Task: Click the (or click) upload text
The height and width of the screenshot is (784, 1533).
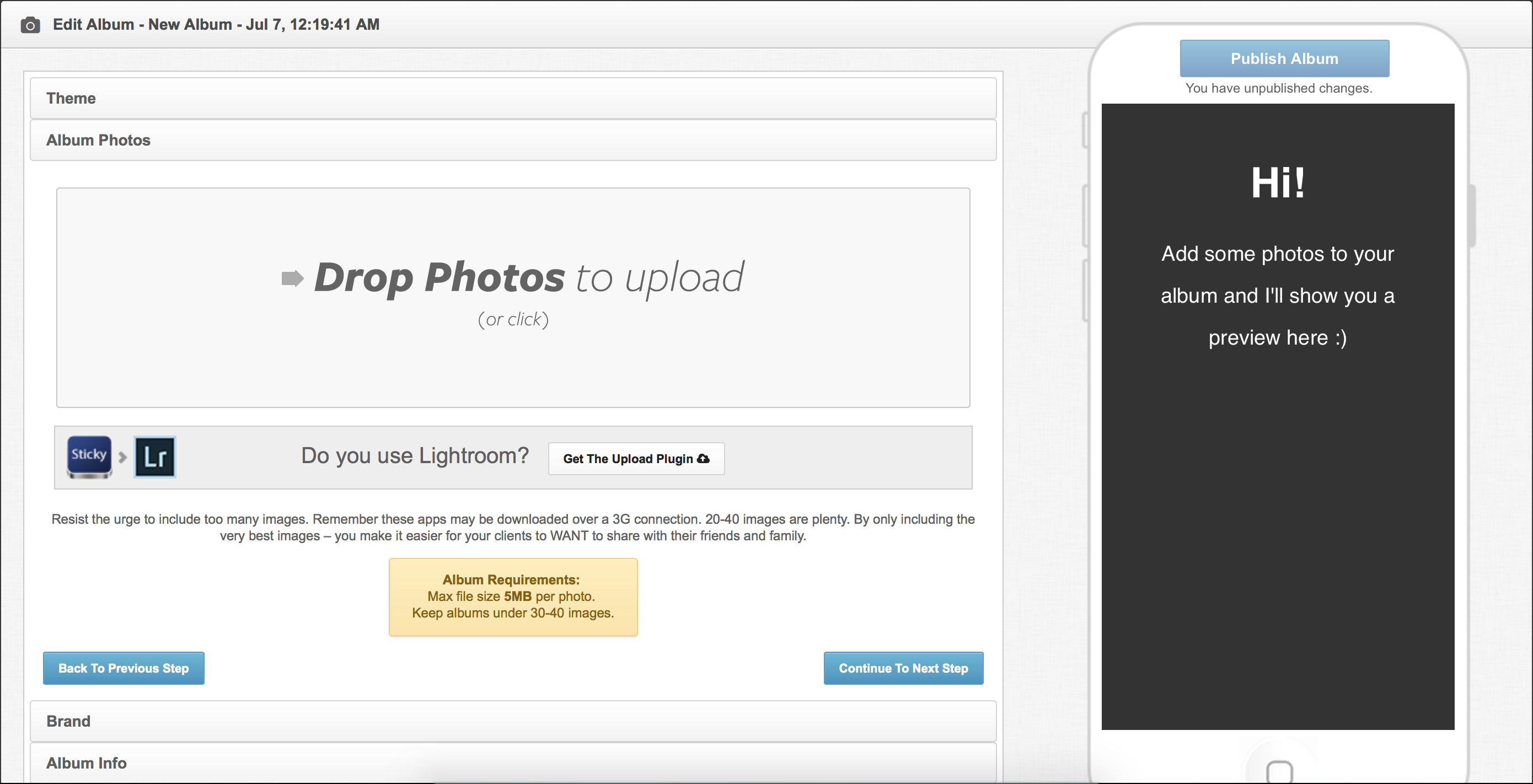Action: point(513,319)
